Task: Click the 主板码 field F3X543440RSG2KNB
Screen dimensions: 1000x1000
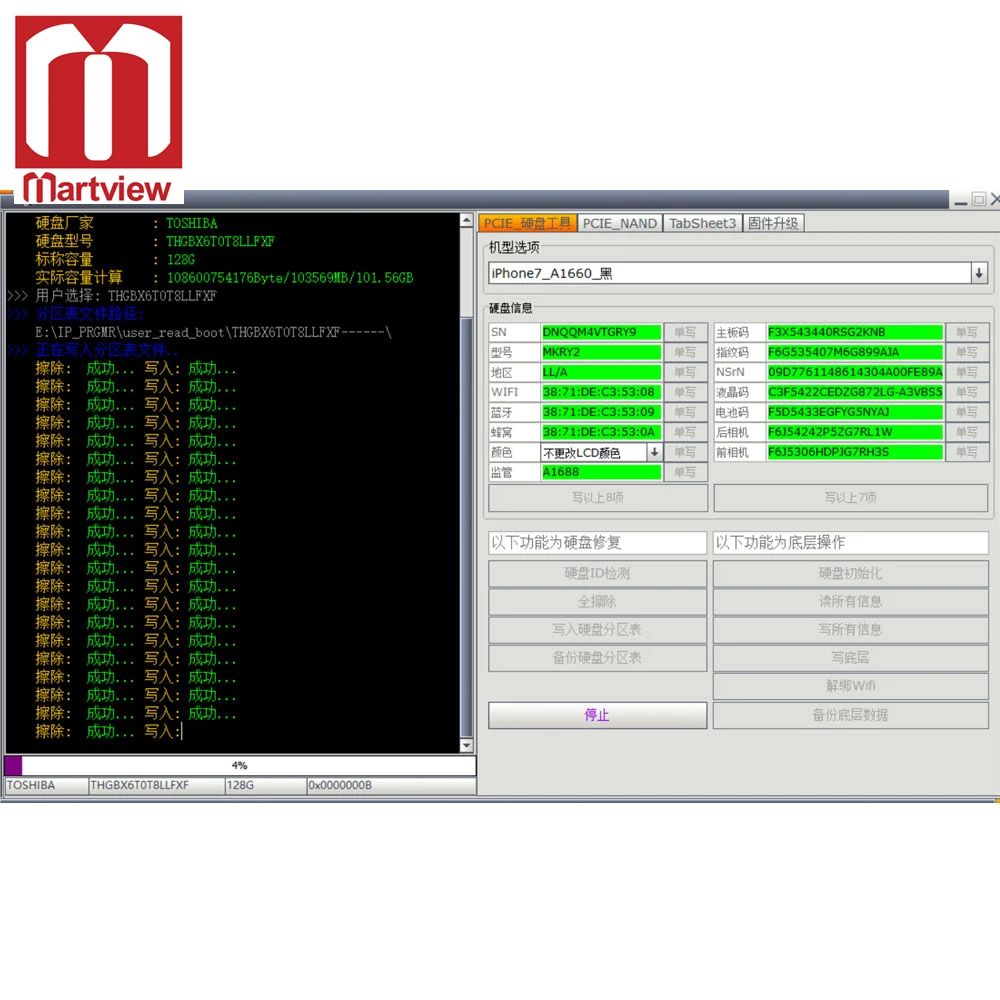Action: [x=855, y=332]
